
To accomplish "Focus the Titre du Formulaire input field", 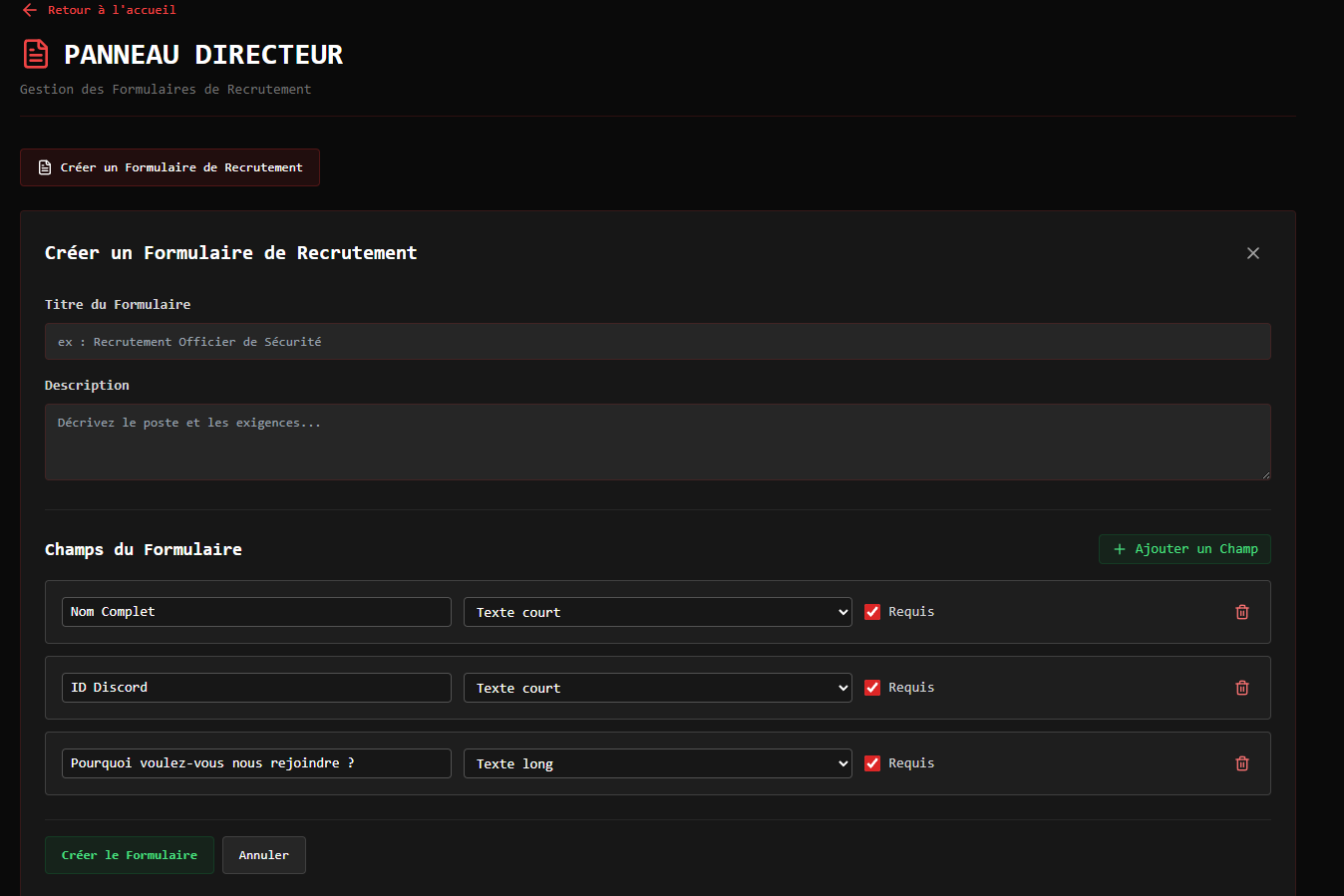I will tap(657, 342).
